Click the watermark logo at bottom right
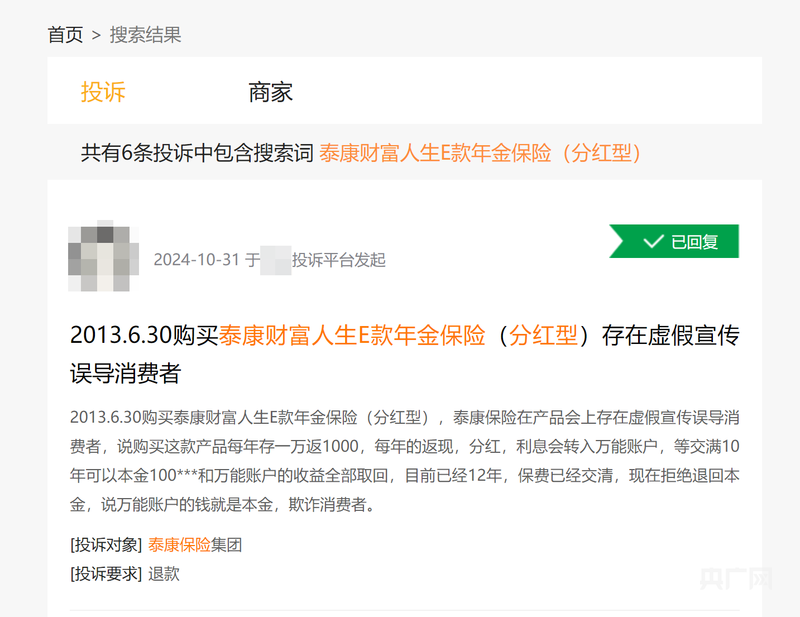 [x=736, y=579]
